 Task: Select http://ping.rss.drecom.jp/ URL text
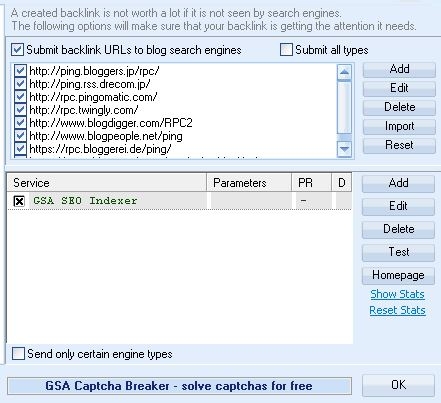point(90,84)
